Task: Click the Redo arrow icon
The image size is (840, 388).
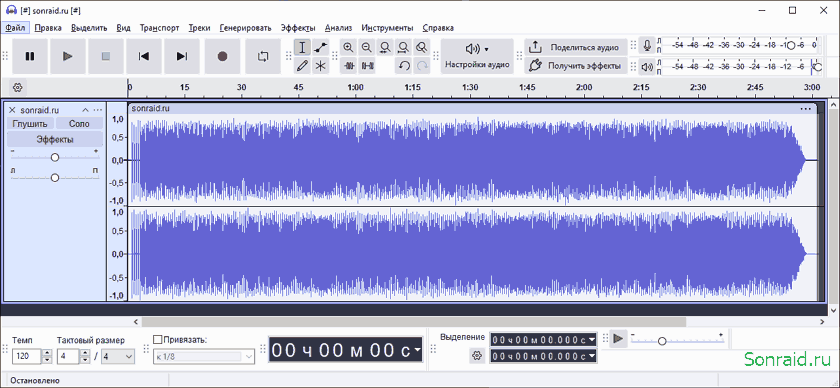Action: [x=422, y=65]
